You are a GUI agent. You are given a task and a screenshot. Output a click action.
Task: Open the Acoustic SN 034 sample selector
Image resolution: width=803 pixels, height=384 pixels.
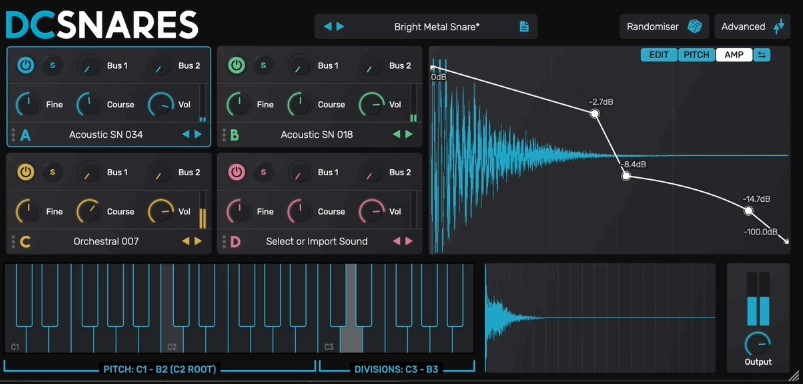click(x=106, y=135)
